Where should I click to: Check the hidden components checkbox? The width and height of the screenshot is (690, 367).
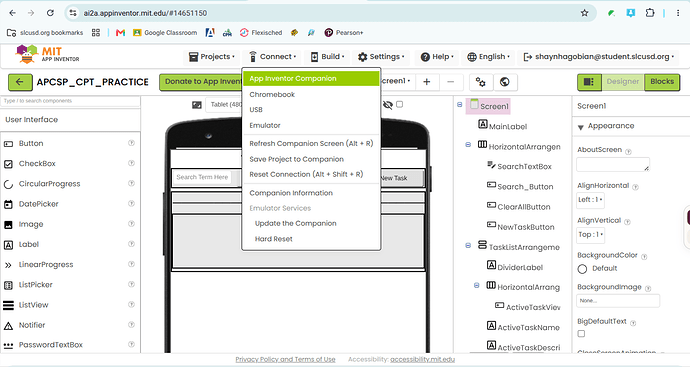[x=400, y=104]
